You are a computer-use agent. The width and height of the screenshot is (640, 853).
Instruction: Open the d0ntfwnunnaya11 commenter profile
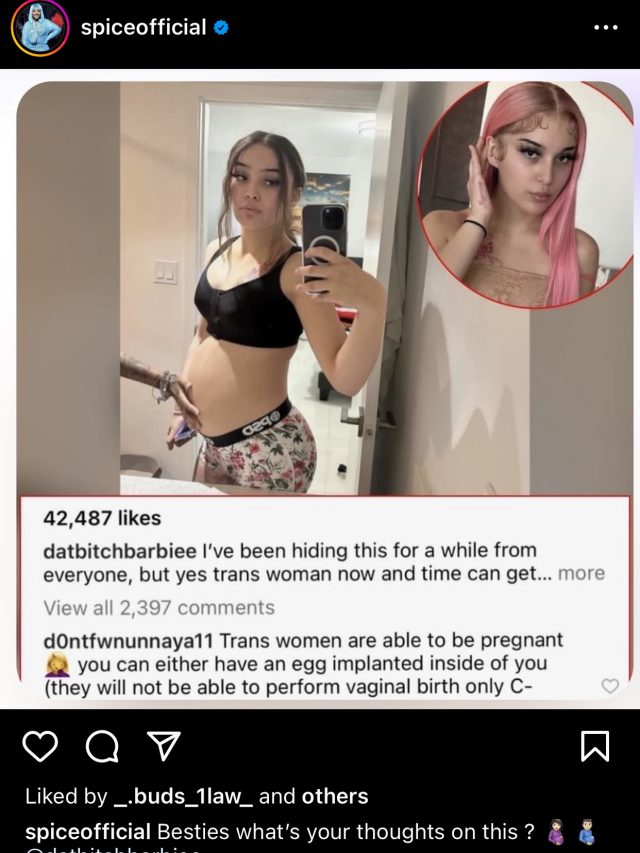point(128,640)
